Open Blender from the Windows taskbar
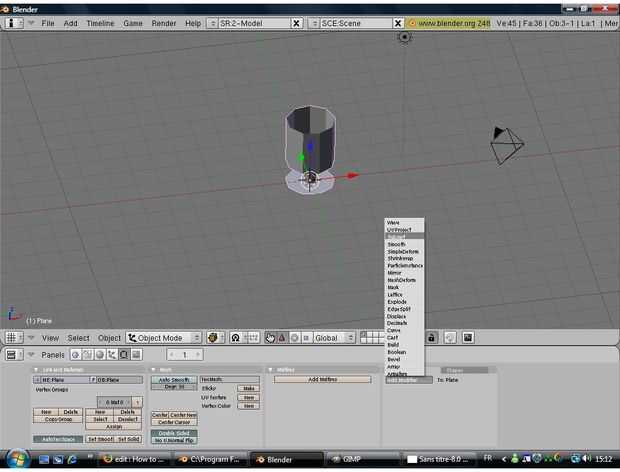Image resolution: width=620 pixels, height=472 pixels. pyautogui.click(x=273, y=460)
